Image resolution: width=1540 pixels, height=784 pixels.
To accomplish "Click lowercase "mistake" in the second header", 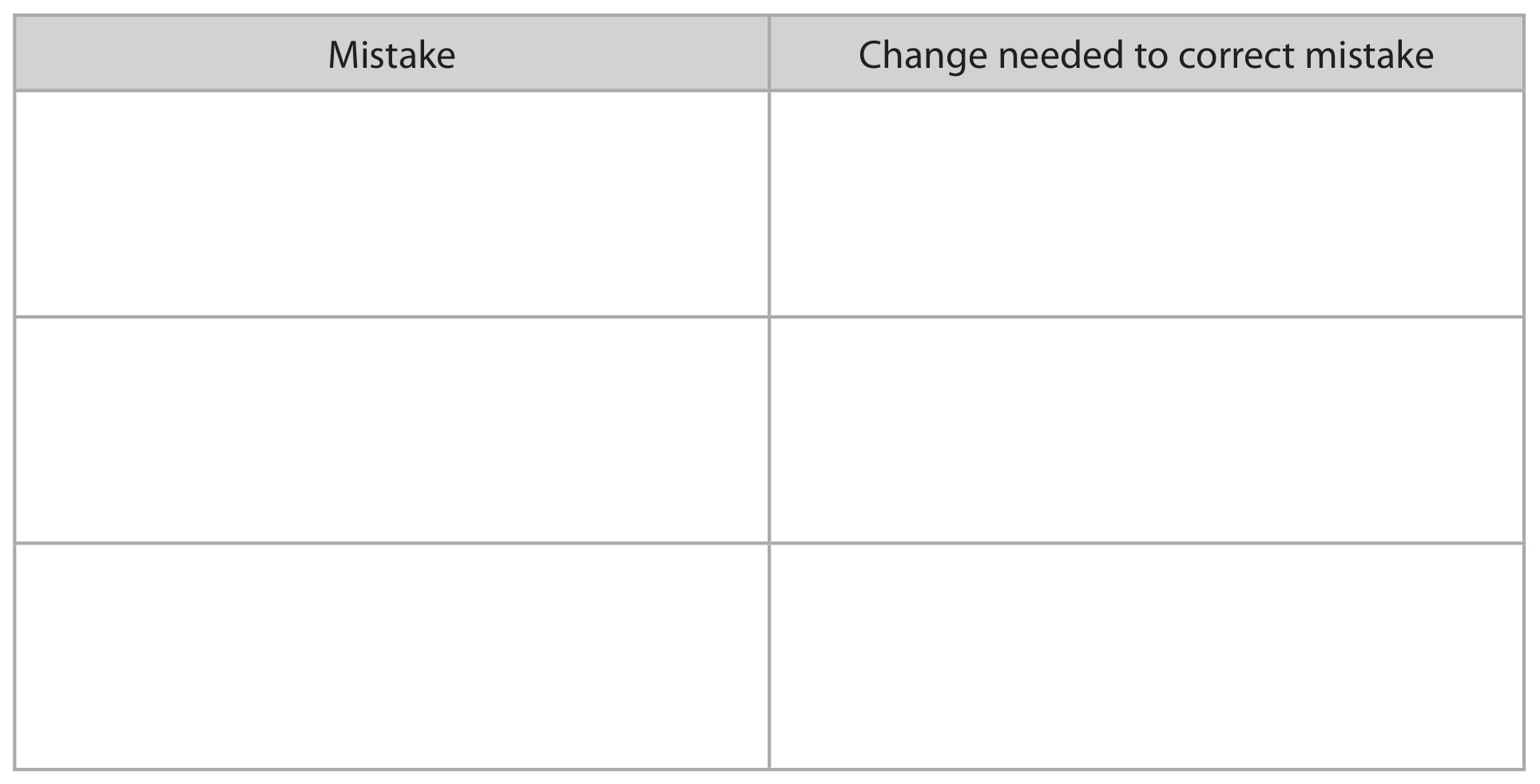I will [1369, 55].
